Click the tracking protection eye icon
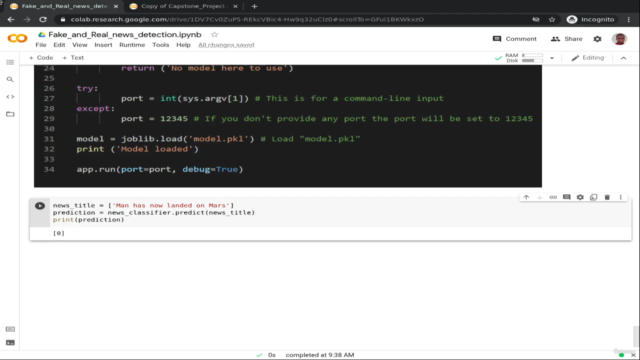 (x=536, y=19)
